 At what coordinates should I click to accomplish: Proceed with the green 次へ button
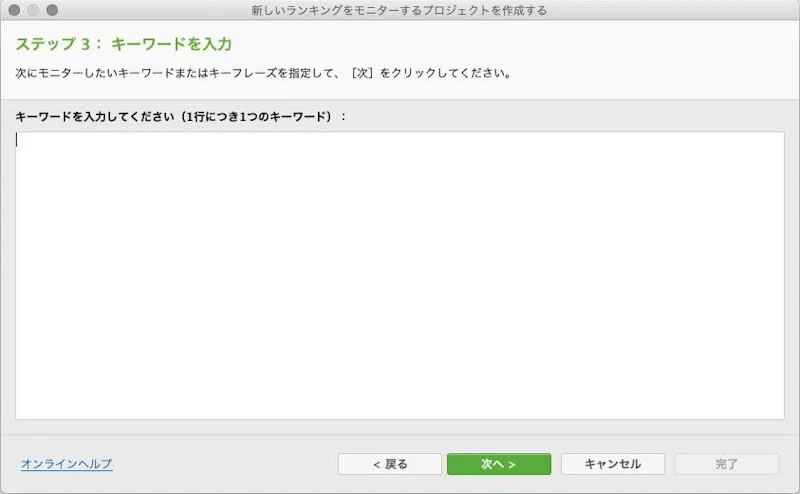(x=499, y=464)
